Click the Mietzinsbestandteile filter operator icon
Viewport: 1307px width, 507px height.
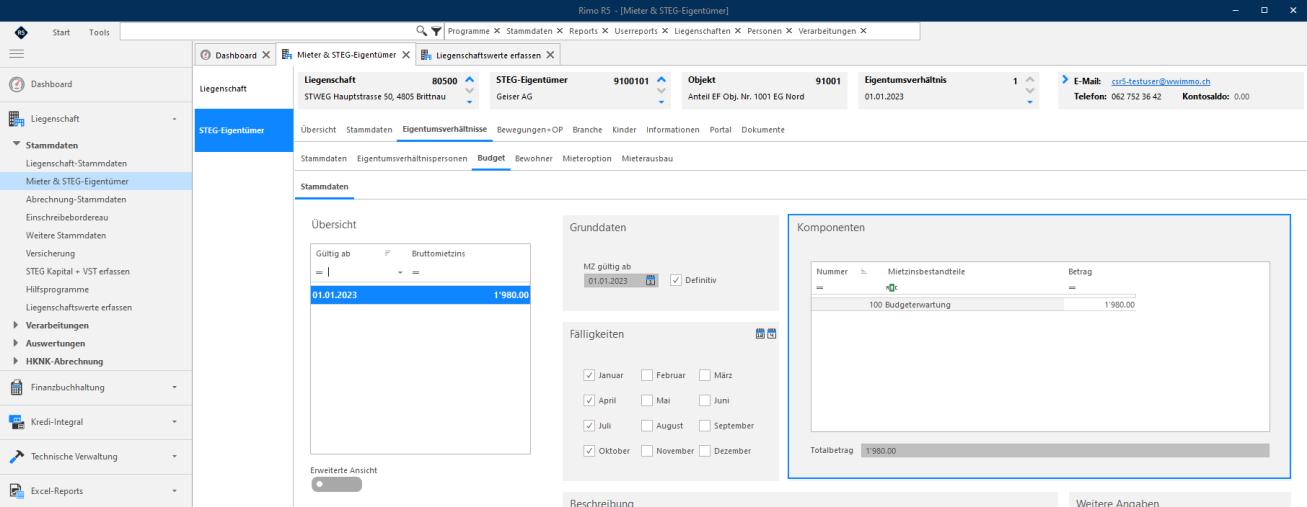892,288
